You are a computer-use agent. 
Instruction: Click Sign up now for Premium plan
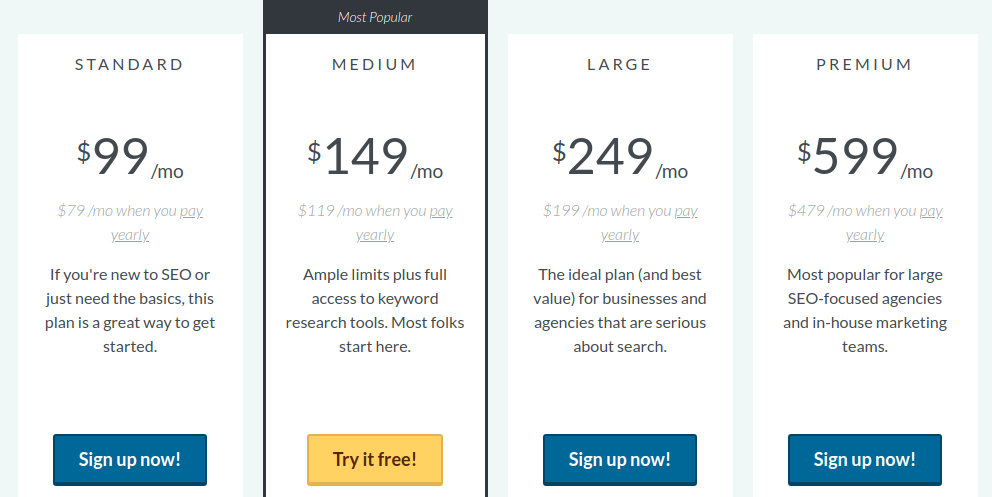[x=864, y=460]
